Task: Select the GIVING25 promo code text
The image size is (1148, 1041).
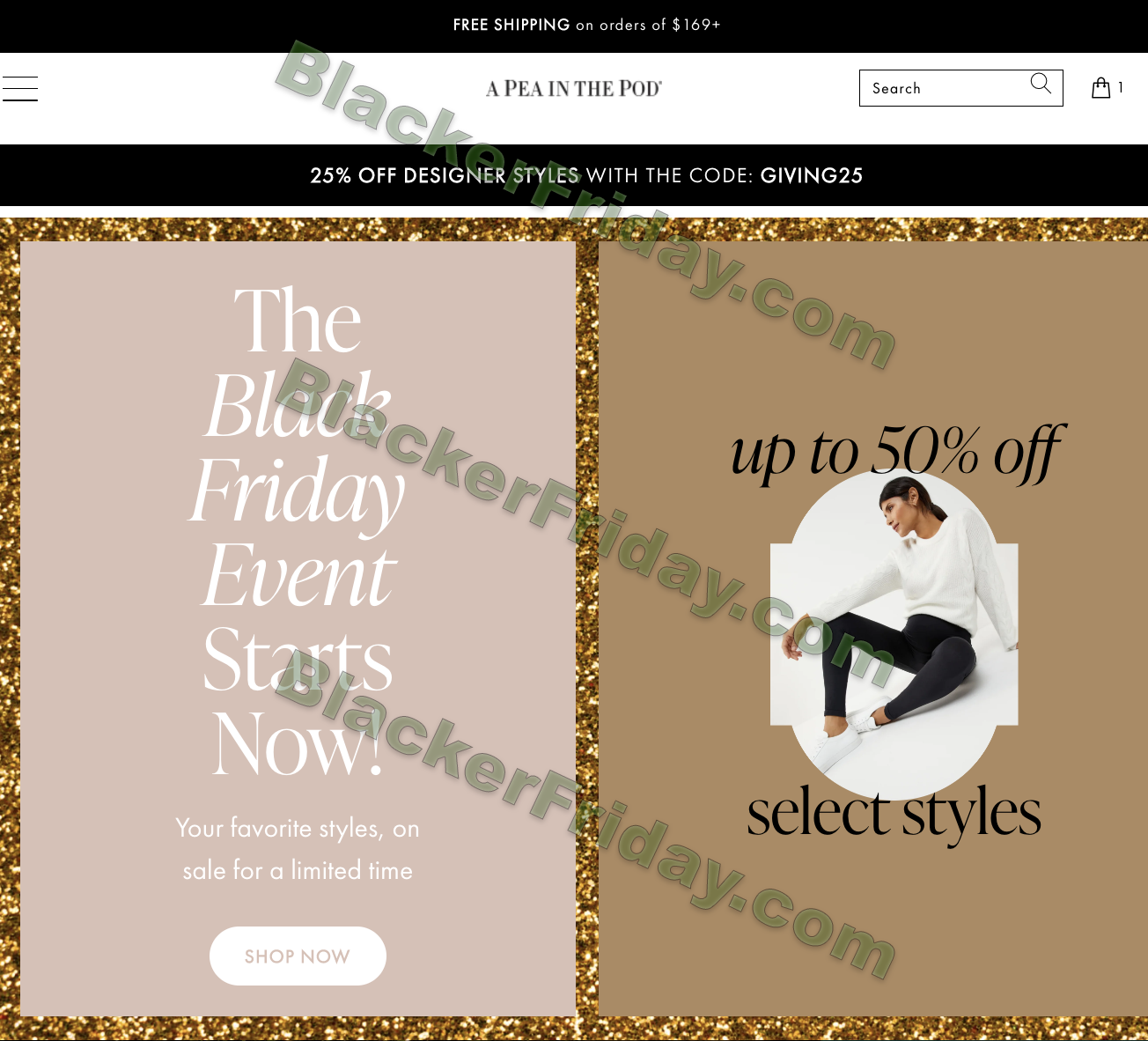Action: (812, 175)
